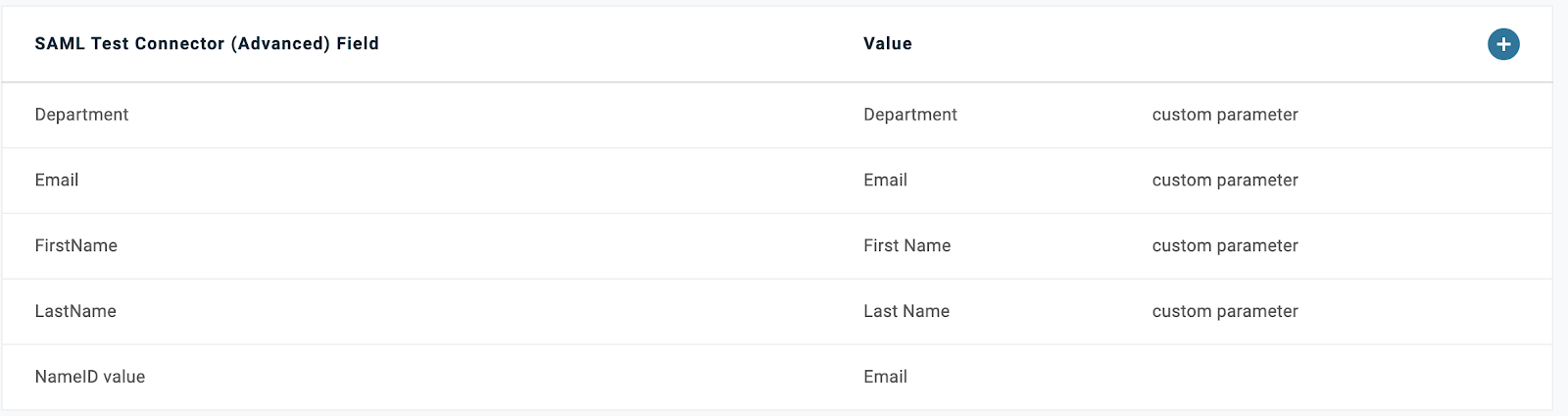Click custom parameter label in Email row
The width and height of the screenshot is (1568, 416).
[1225, 181]
